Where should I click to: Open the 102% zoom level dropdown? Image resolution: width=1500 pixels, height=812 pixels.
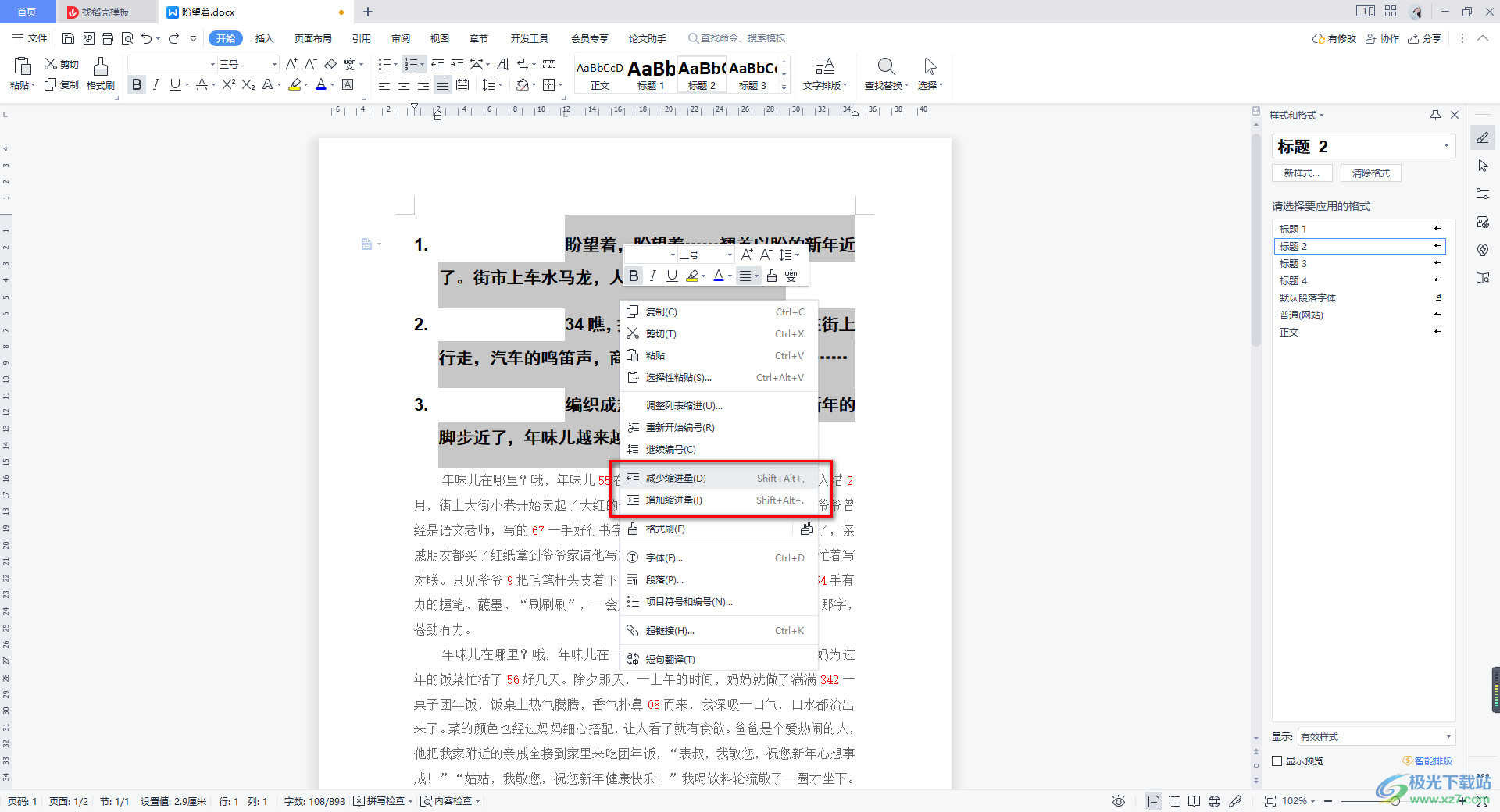click(x=1300, y=801)
